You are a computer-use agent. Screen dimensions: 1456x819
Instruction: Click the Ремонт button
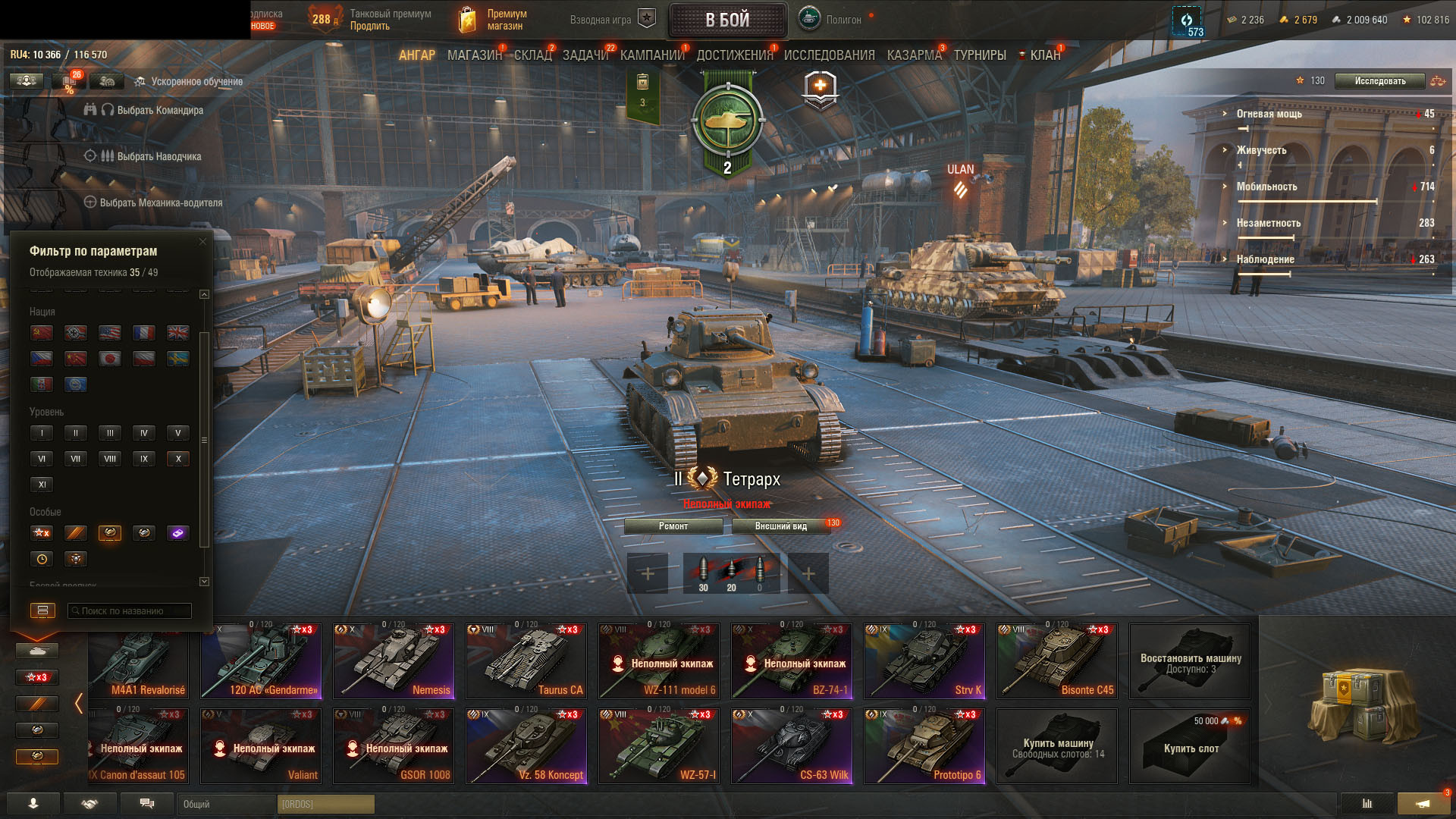673,526
